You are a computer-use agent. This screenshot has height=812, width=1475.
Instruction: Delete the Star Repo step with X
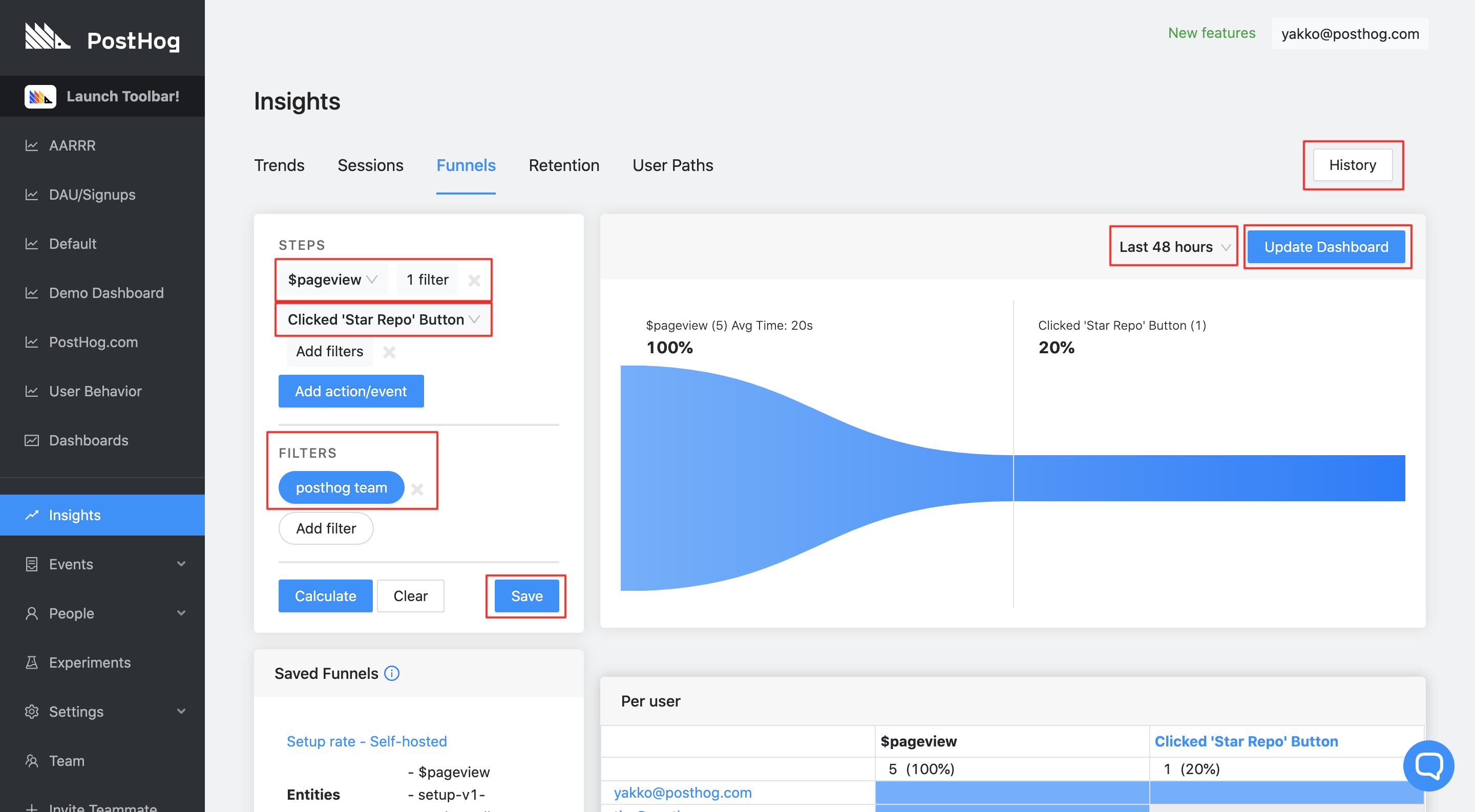tap(389, 352)
